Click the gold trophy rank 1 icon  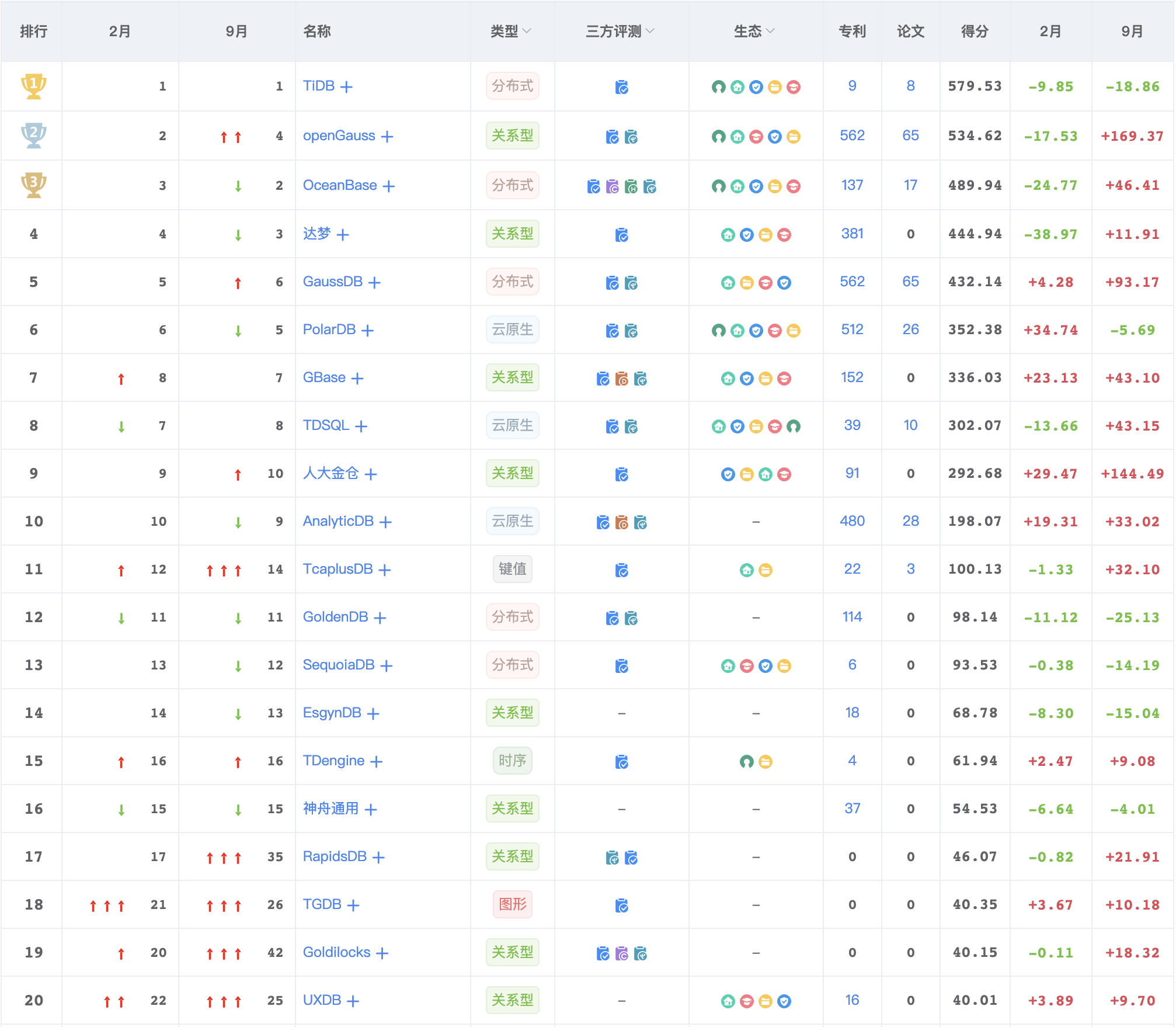tap(33, 86)
